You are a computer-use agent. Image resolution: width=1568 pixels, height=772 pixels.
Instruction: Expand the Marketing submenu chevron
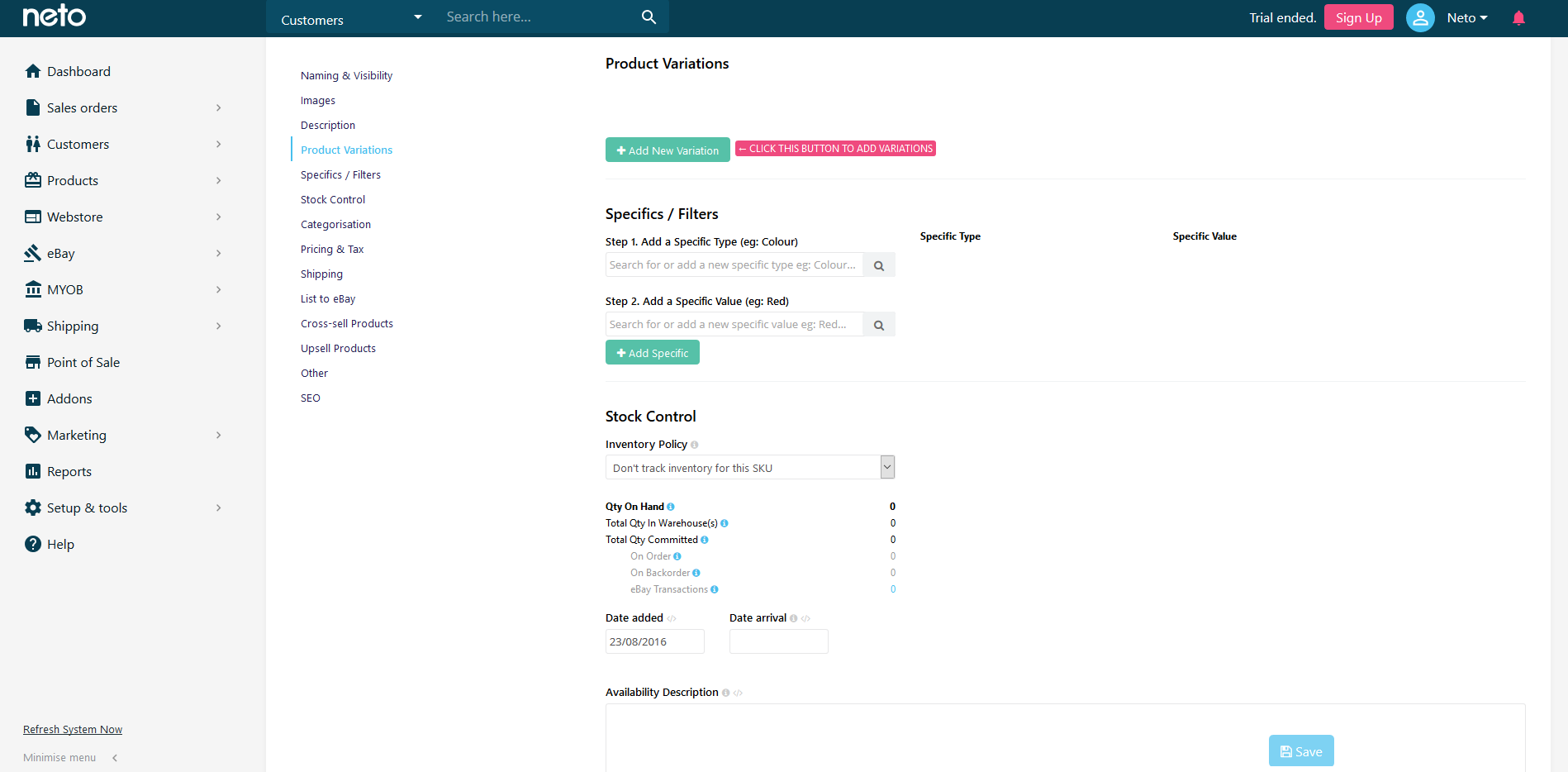coord(219,435)
